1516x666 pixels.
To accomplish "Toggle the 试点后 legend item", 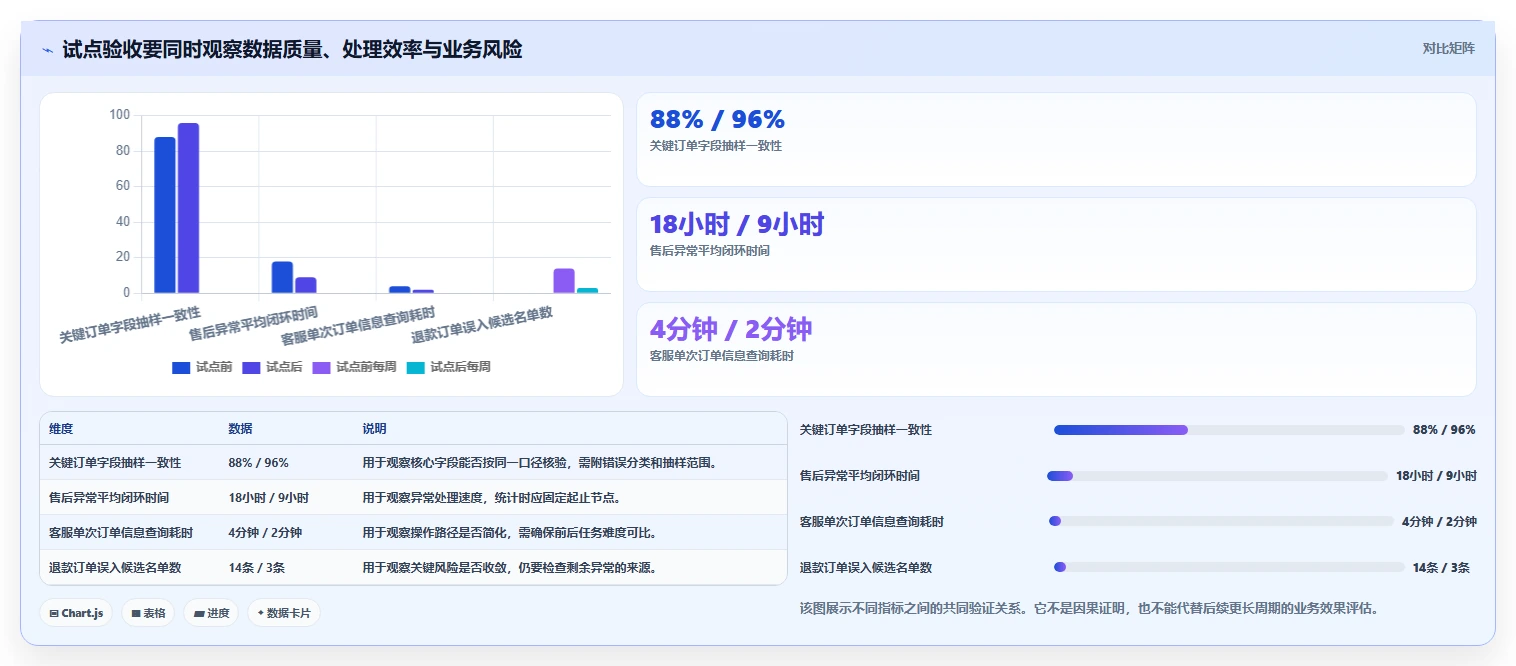I will pos(272,367).
